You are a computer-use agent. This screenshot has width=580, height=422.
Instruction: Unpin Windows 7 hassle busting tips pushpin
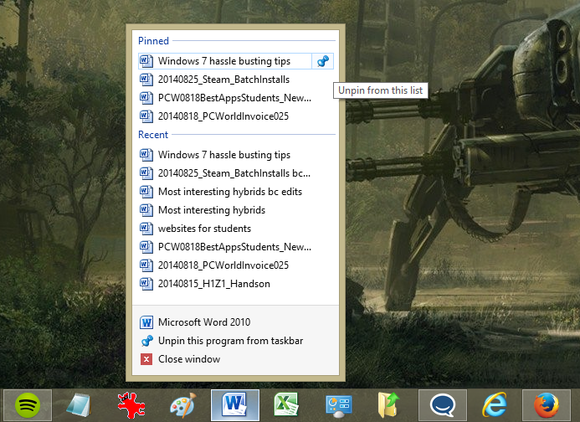click(x=323, y=61)
